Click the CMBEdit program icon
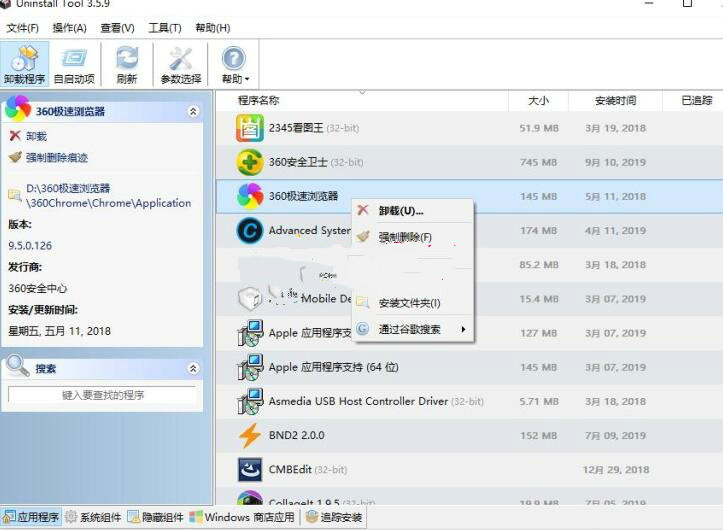723x530 pixels. 249,470
